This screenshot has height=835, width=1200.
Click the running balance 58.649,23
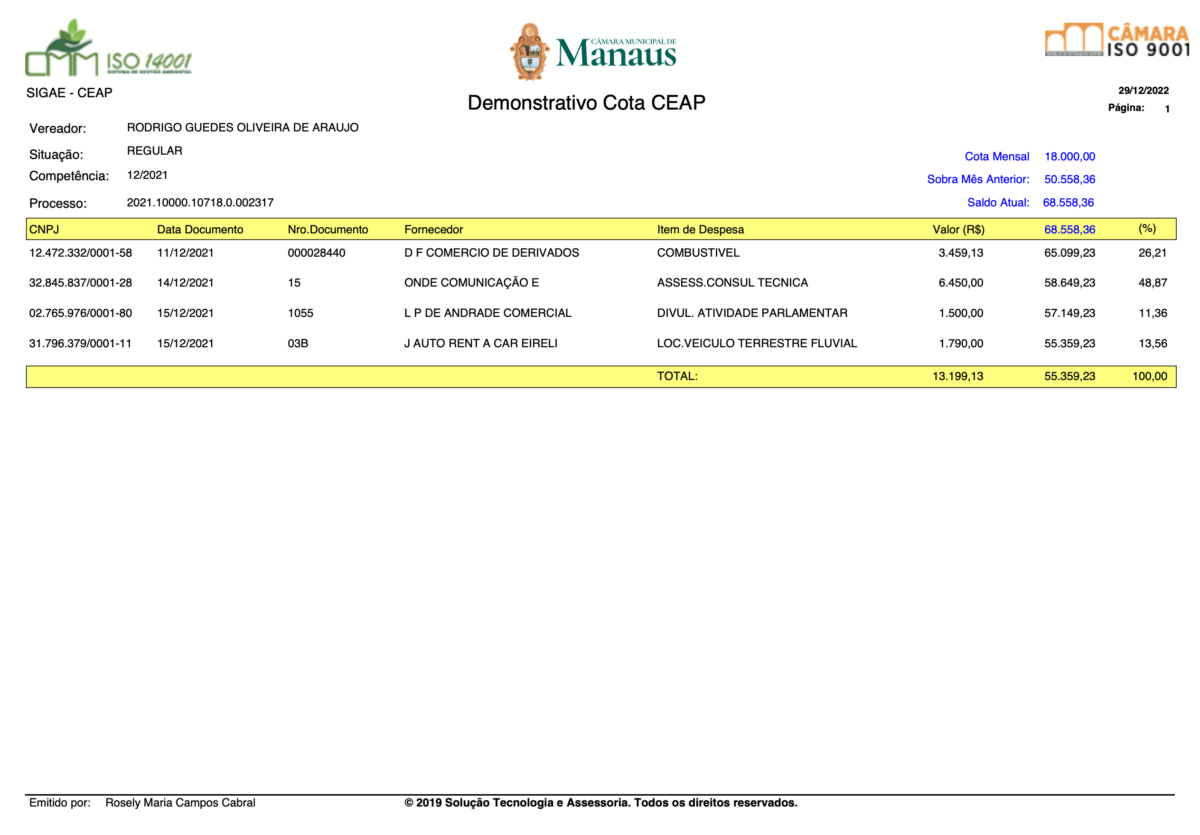(x=1070, y=283)
